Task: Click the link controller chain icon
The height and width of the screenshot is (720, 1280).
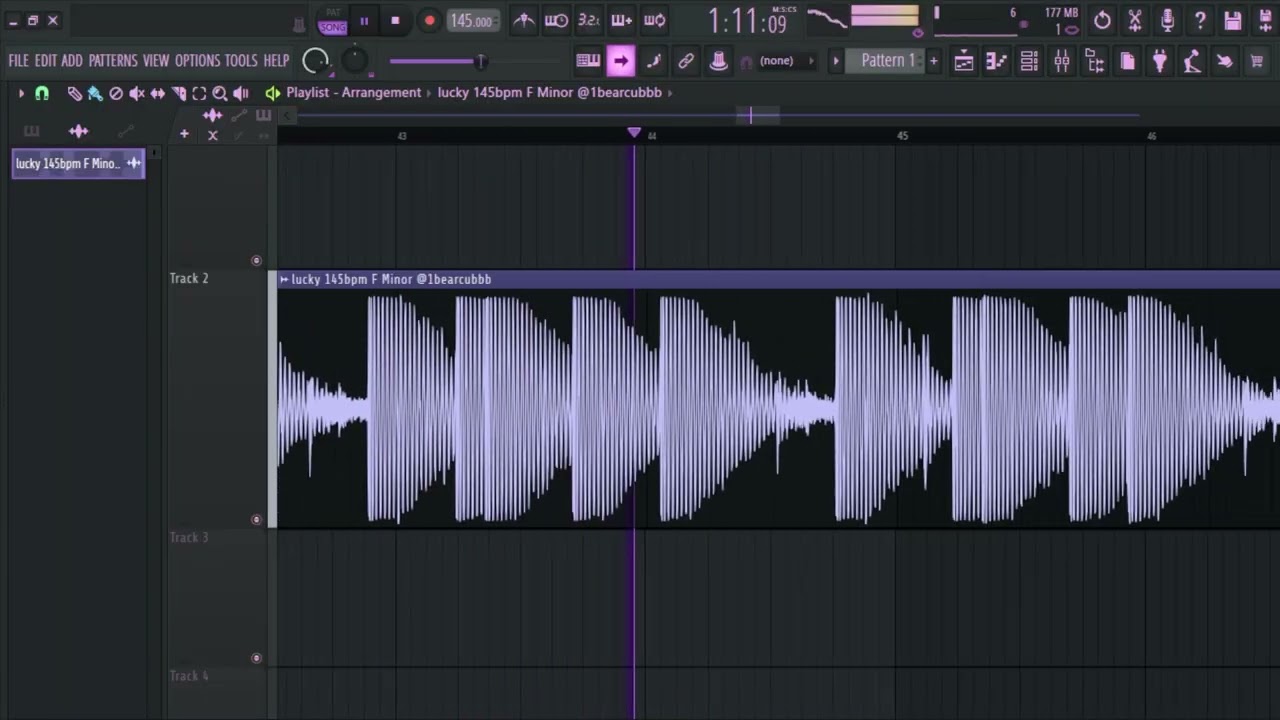Action: tap(686, 61)
